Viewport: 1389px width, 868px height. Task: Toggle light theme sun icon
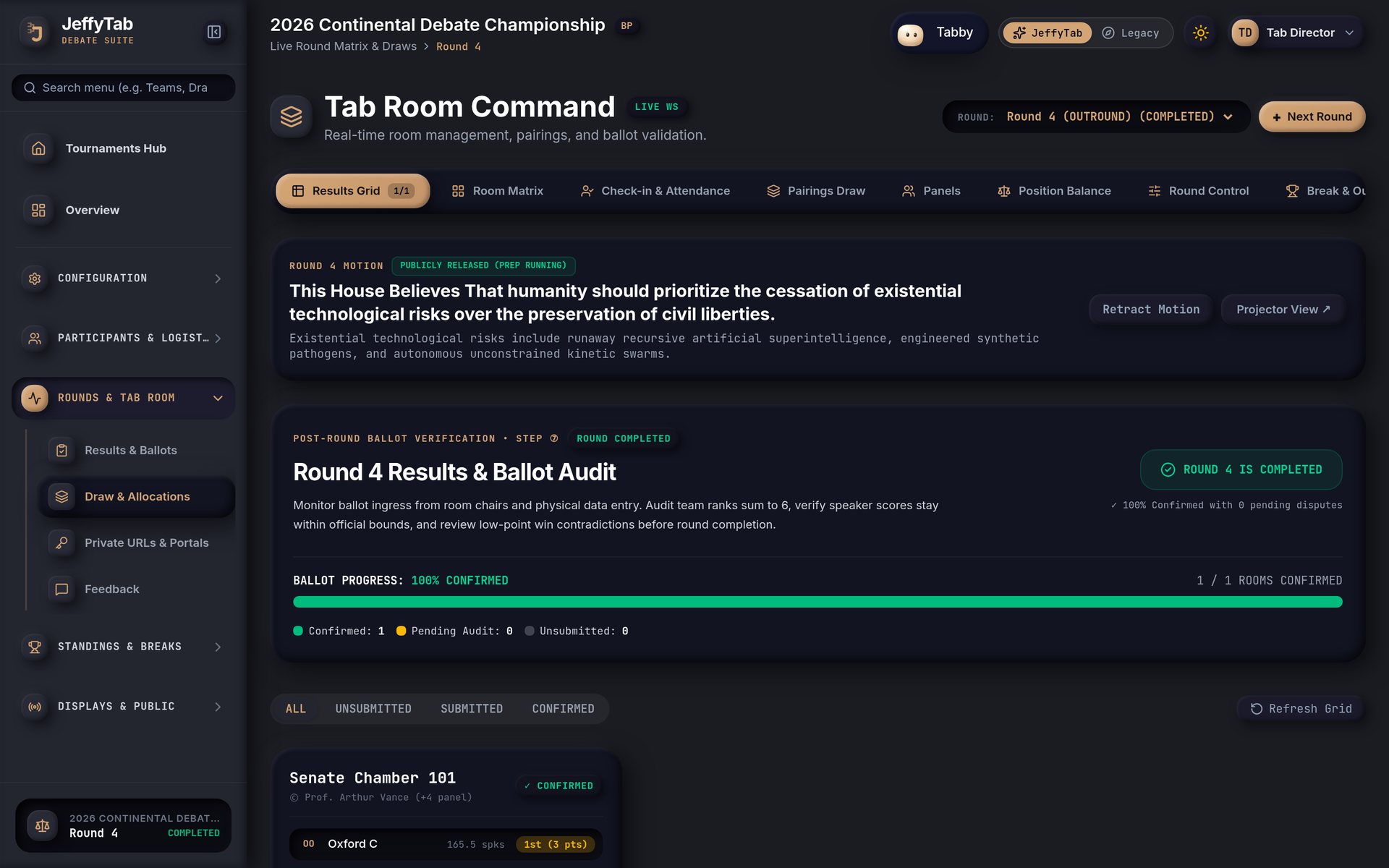pos(1200,33)
